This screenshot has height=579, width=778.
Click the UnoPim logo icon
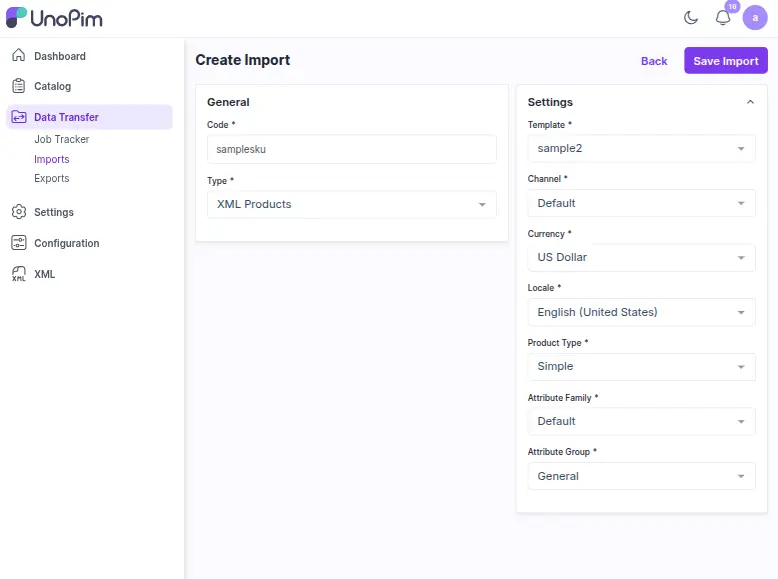point(17,17)
